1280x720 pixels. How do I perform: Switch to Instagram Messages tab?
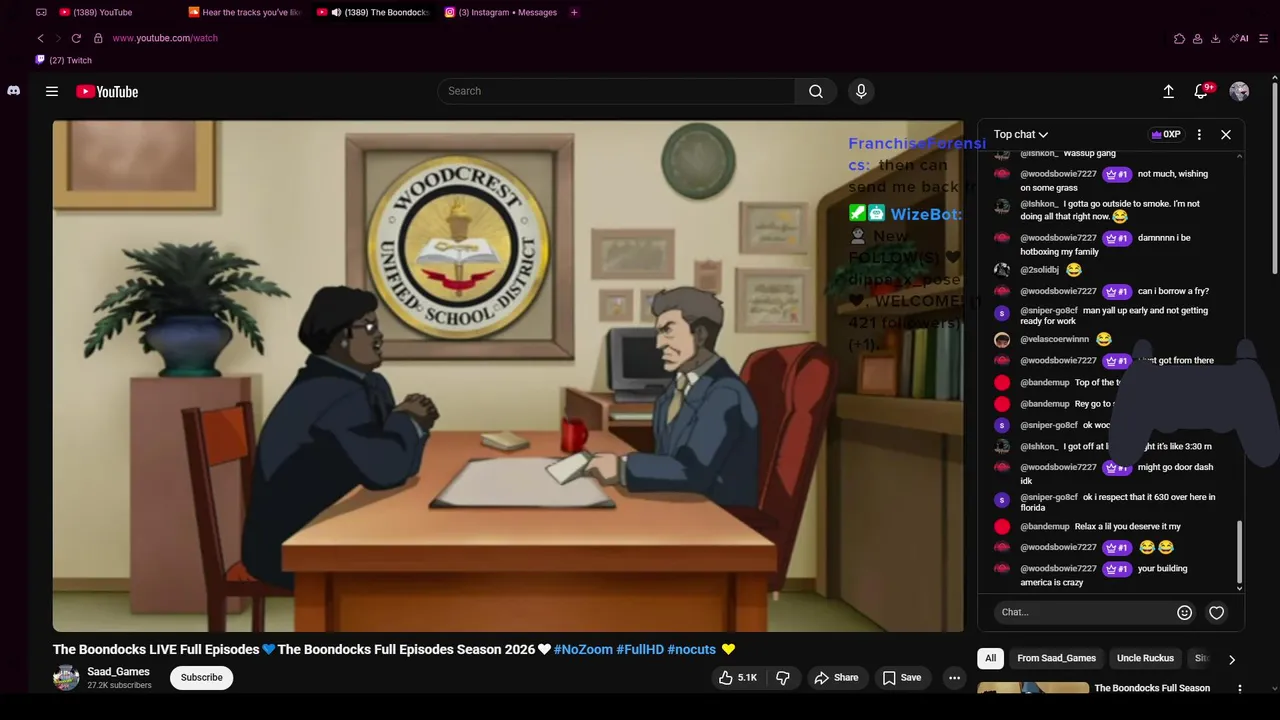(x=500, y=12)
